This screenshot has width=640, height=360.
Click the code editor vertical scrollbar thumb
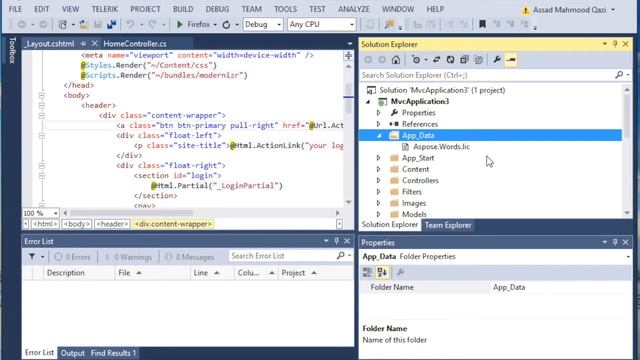348,98
